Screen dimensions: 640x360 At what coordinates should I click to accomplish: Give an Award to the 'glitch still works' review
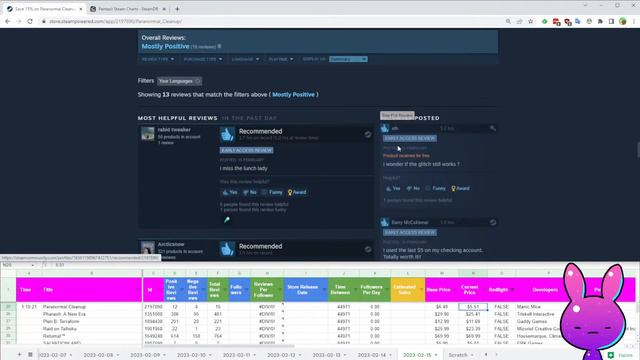[x=460, y=189]
